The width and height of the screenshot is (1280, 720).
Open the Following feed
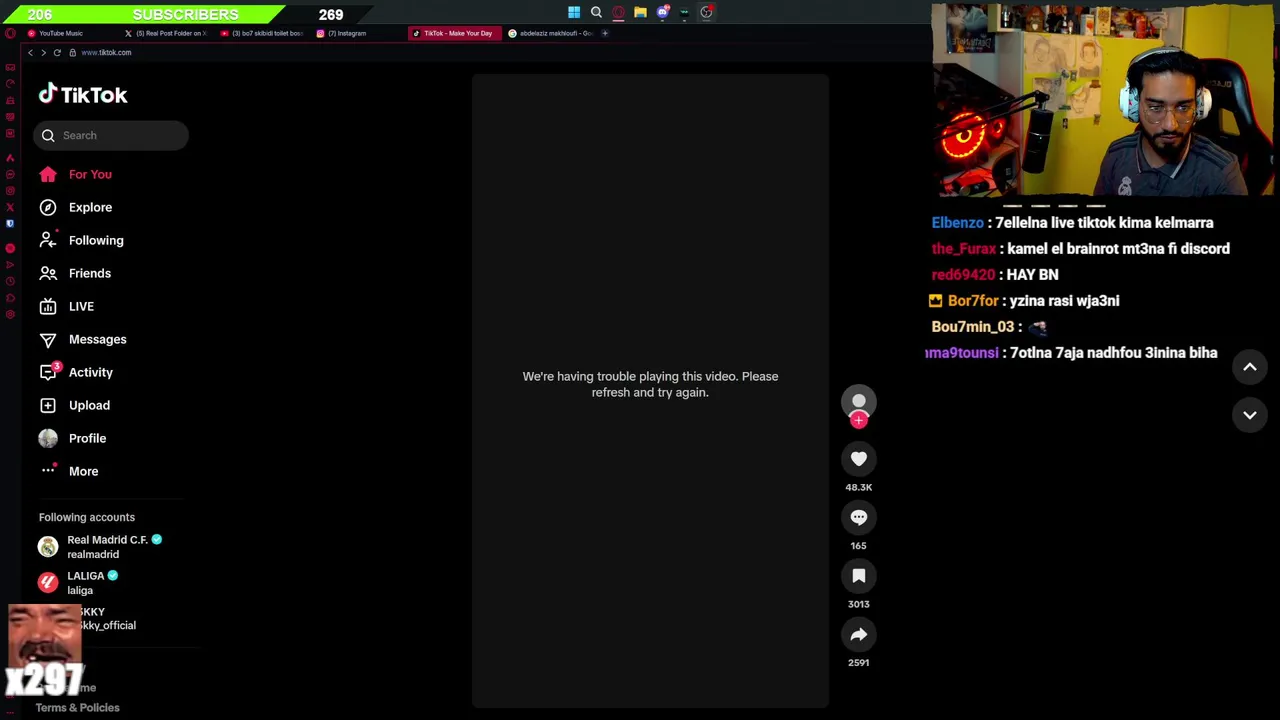(81, 240)
